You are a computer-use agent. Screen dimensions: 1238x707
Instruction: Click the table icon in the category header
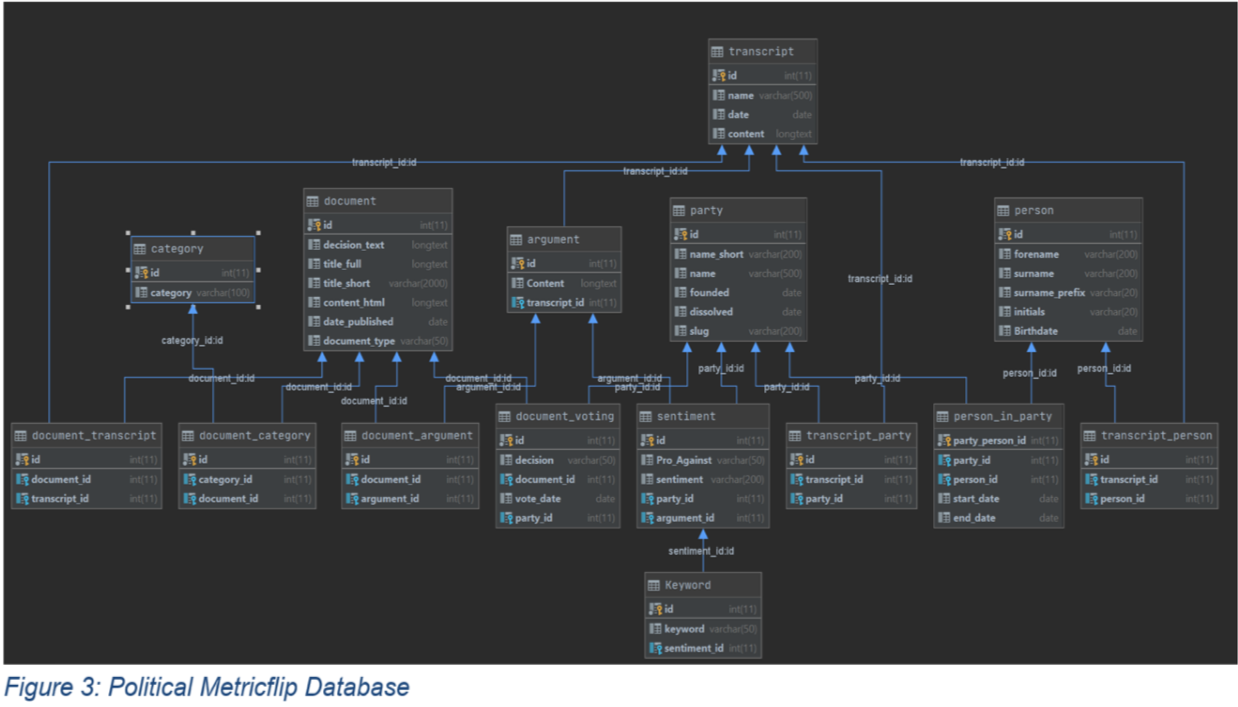(140, 249)
